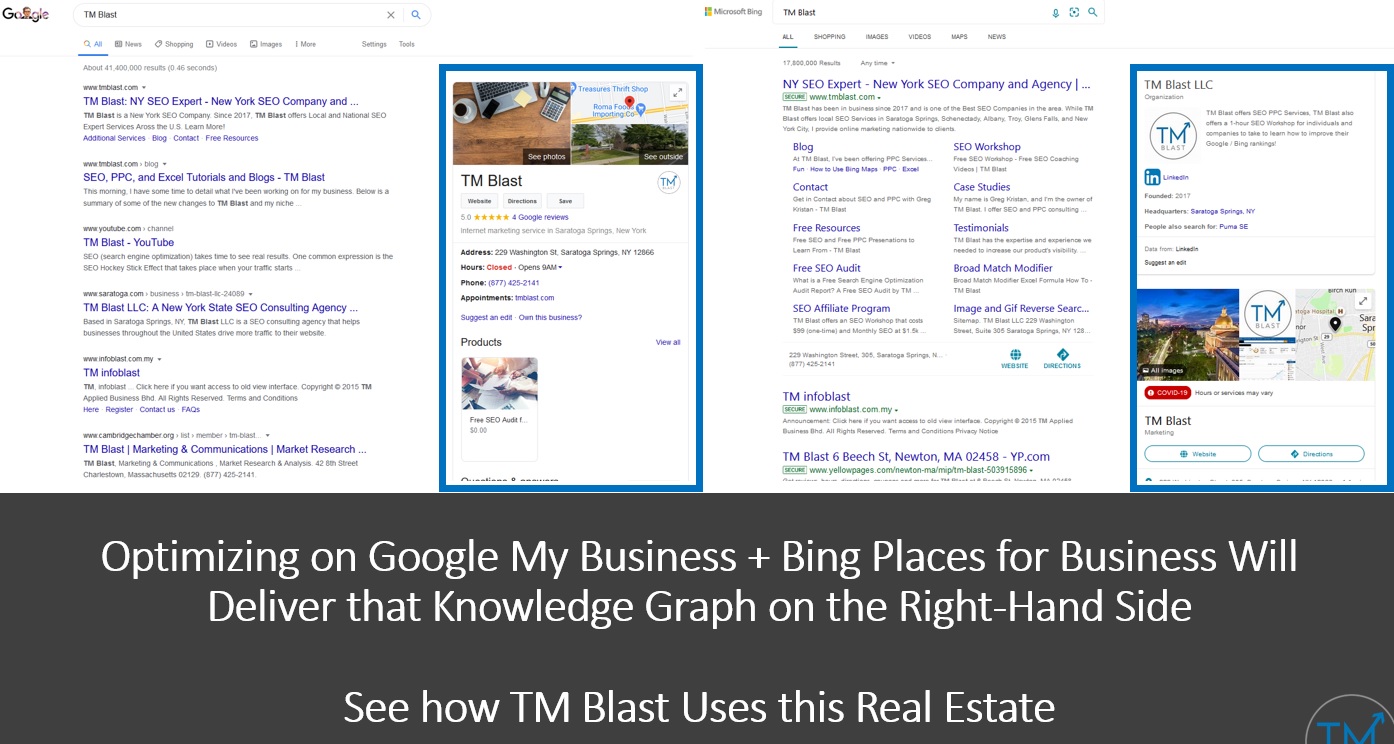Open the 4 Google reviews link
The image size is (1394, 744).
540,217
